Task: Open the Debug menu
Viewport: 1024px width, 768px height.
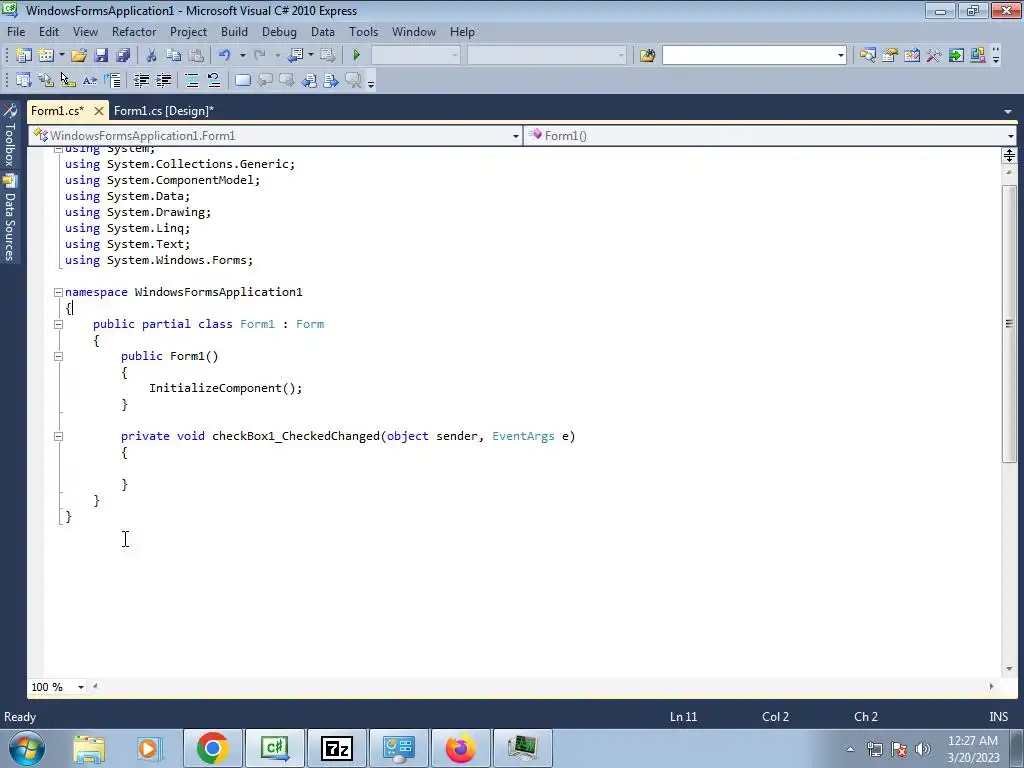Action: pos(279,32)
